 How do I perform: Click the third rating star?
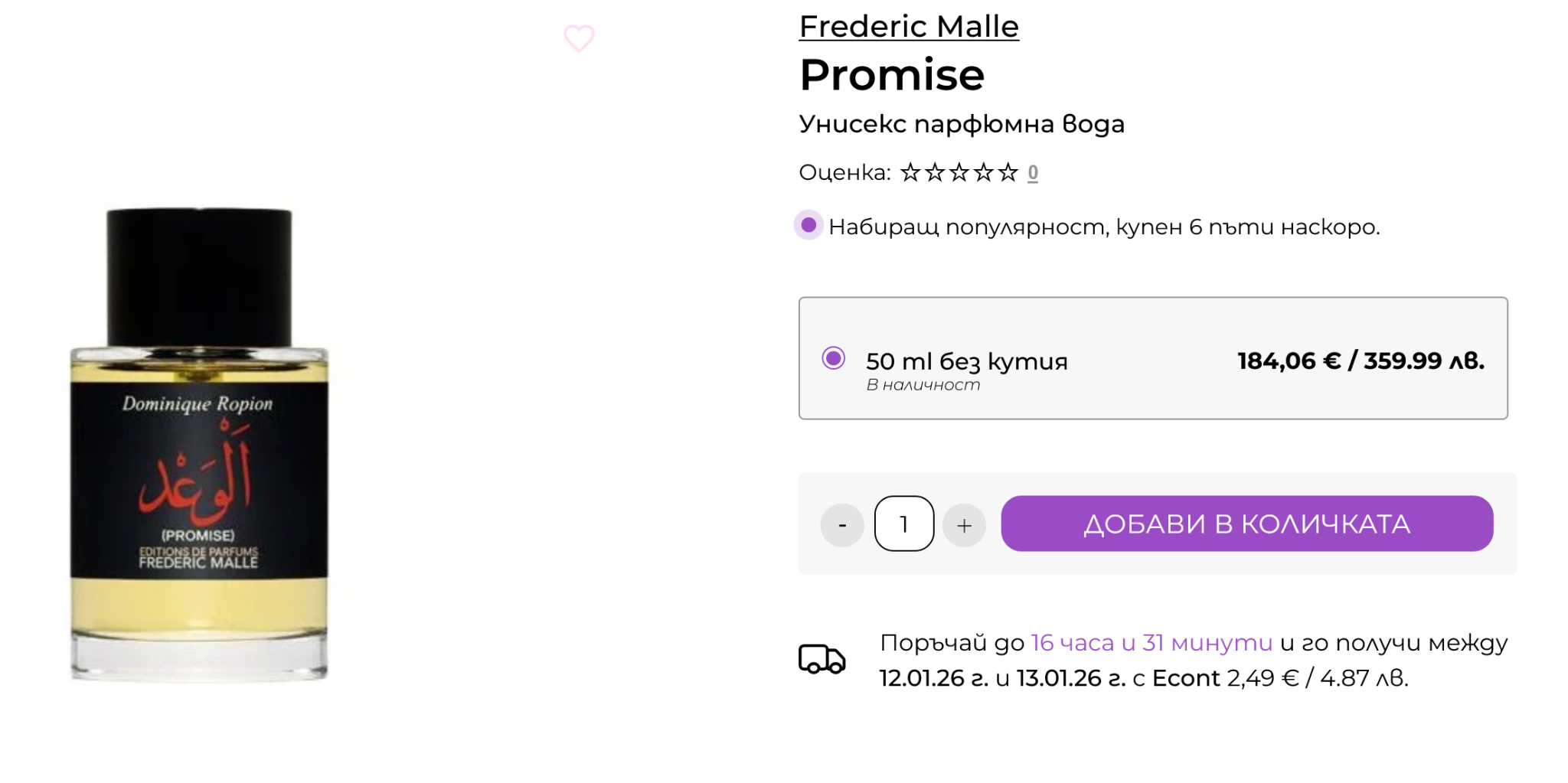pyautogui.click(x=959, y=173)
